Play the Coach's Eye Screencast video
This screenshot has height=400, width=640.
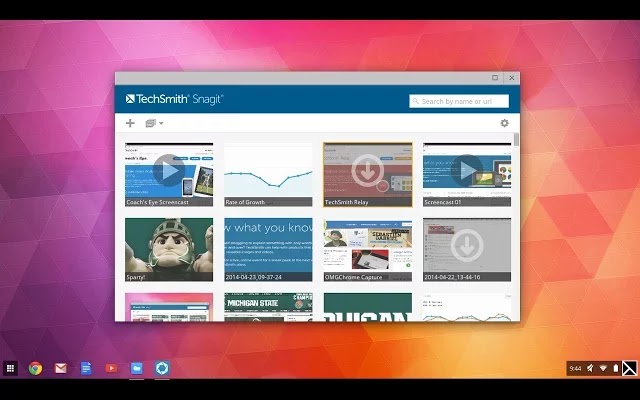[x=169, y=170]
